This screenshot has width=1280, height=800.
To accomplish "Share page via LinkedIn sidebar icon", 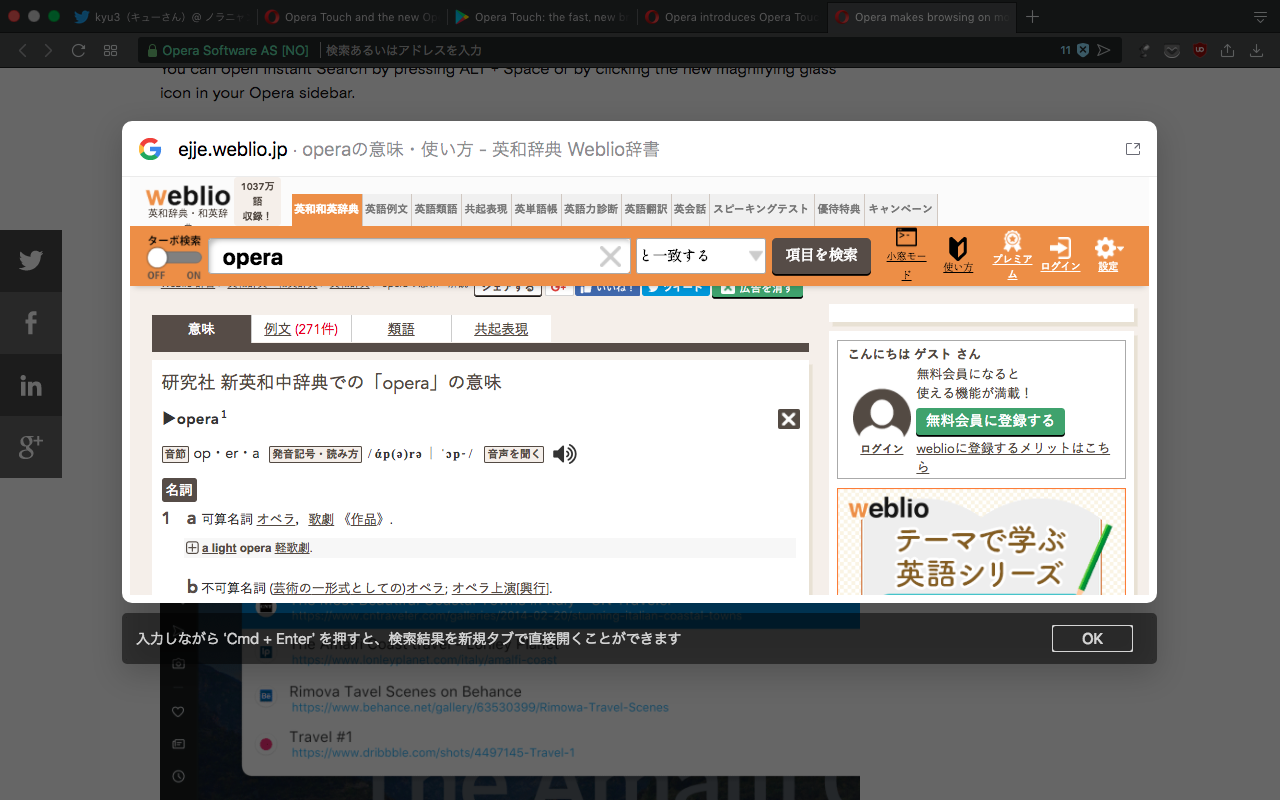I will tap(31, 385).
